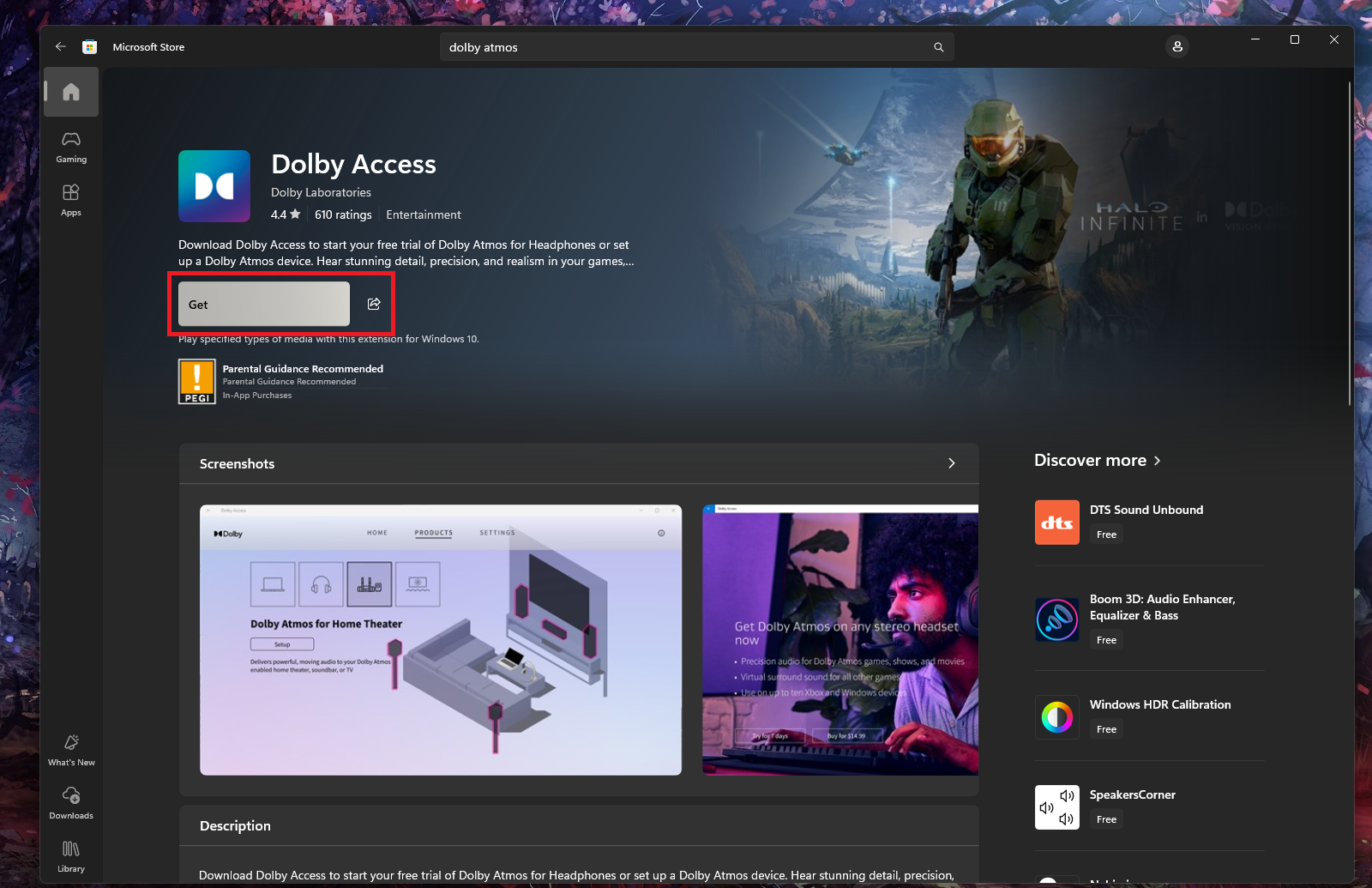Click the dolby atmos search field

tap(686, 47)
